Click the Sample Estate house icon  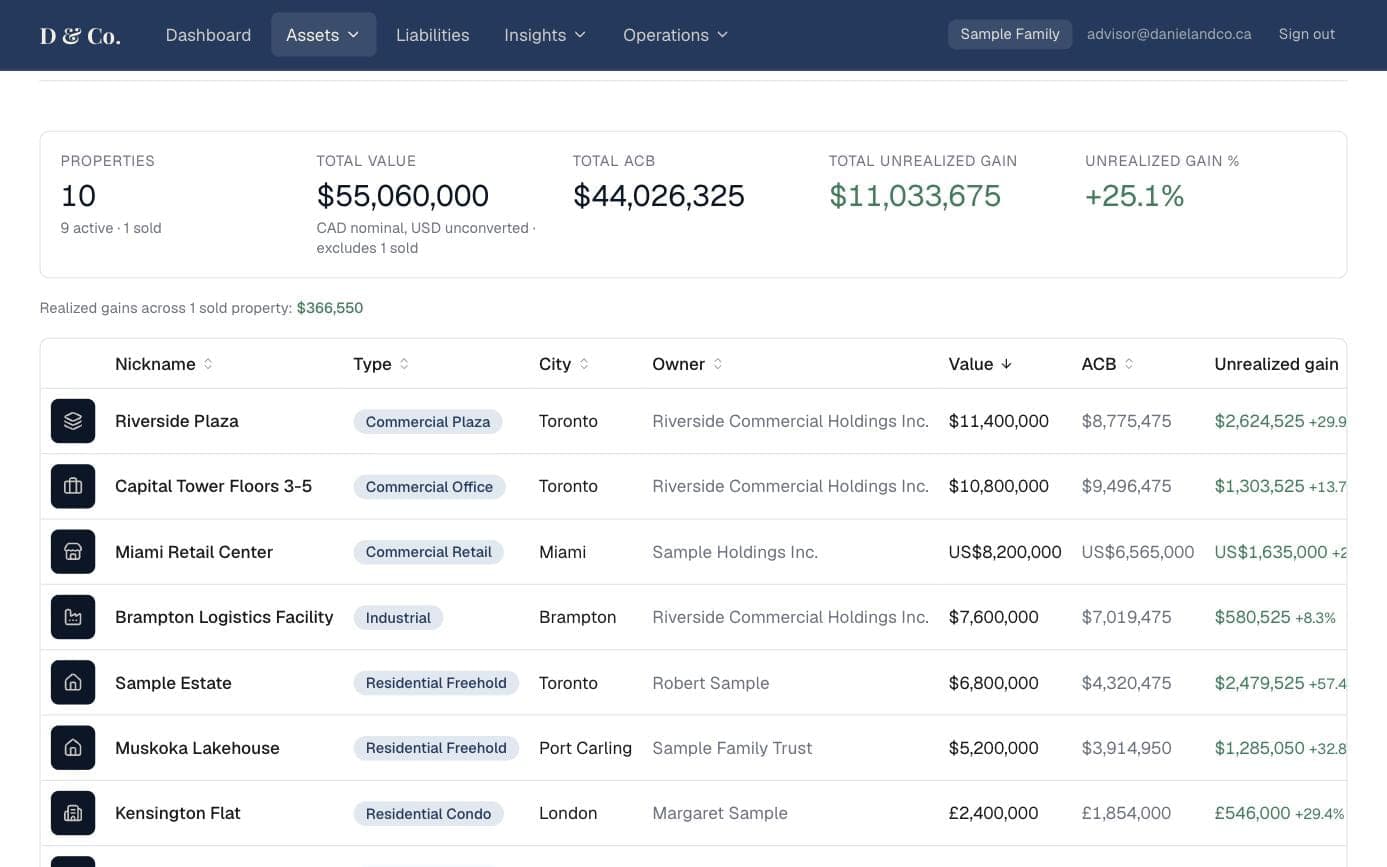73,683
